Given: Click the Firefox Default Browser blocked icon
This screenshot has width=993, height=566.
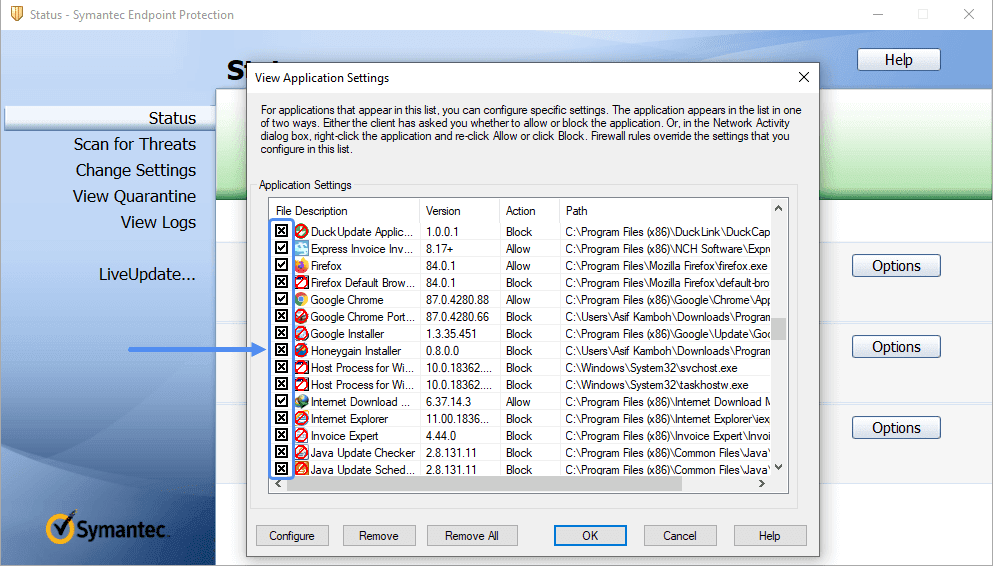Looking at the screenshot, I should coord(301,283).
